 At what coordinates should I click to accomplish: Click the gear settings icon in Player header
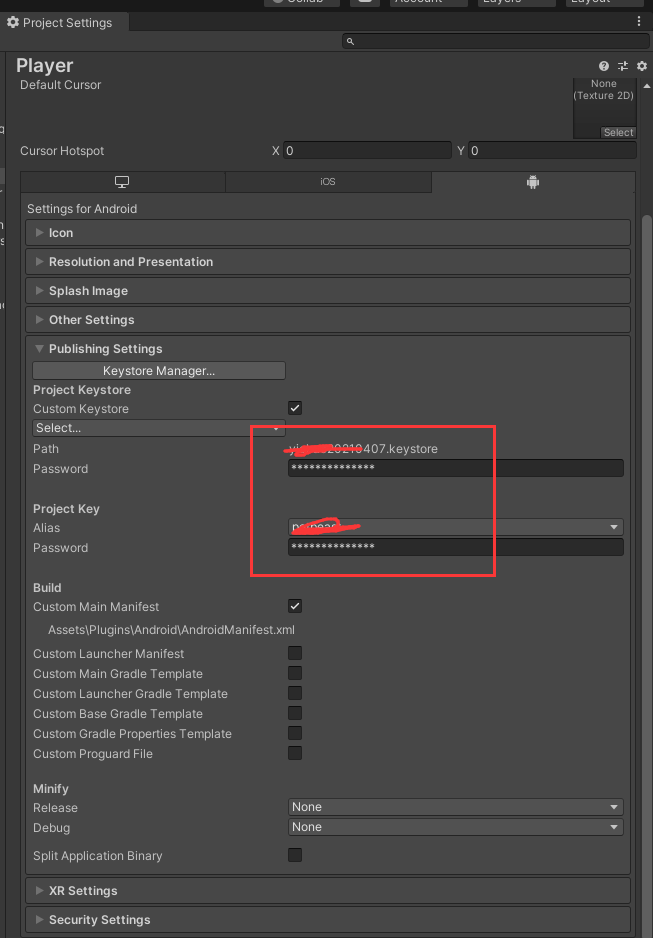coord(640,66)
